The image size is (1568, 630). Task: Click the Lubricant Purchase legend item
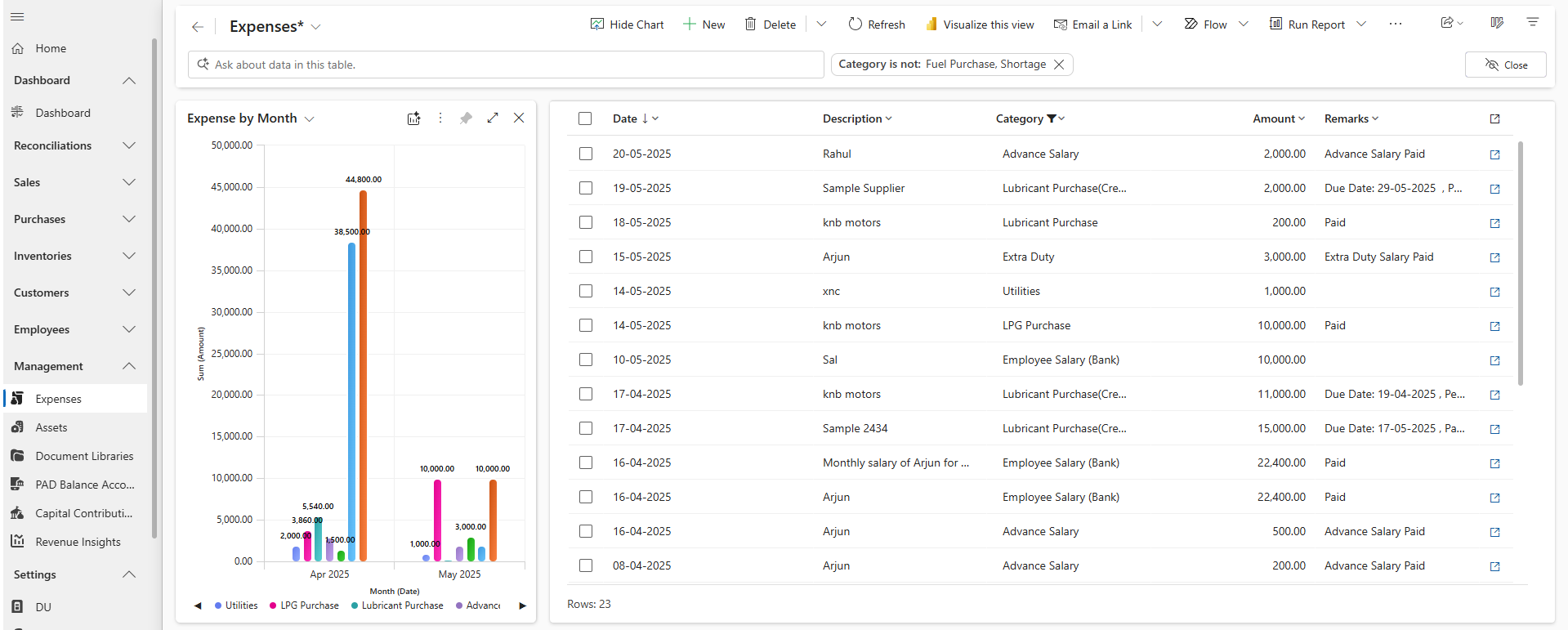(x=397, y=605)
